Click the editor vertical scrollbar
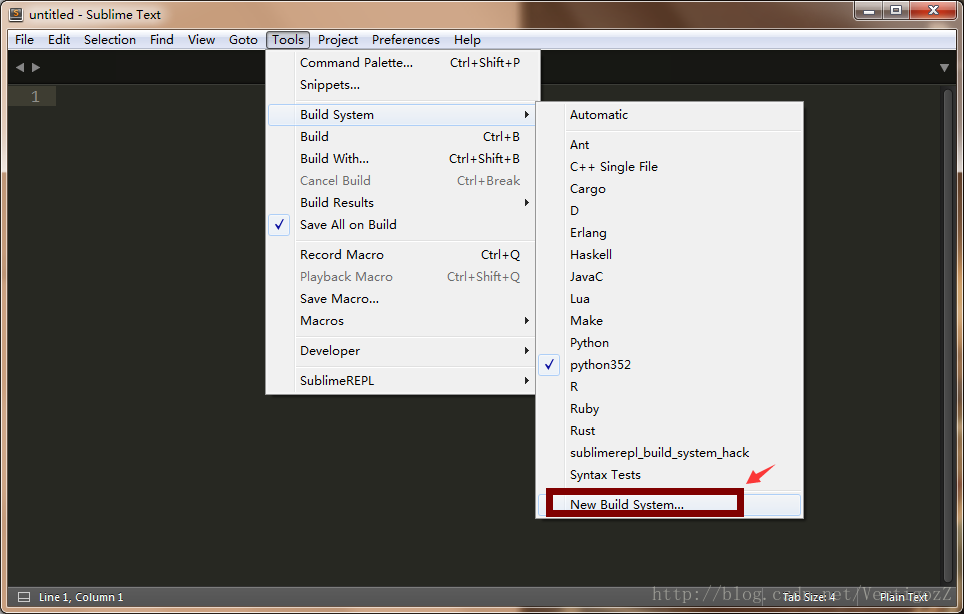This screenshot has width=964, height=614. pyautogui.click(x=947, y=336)
